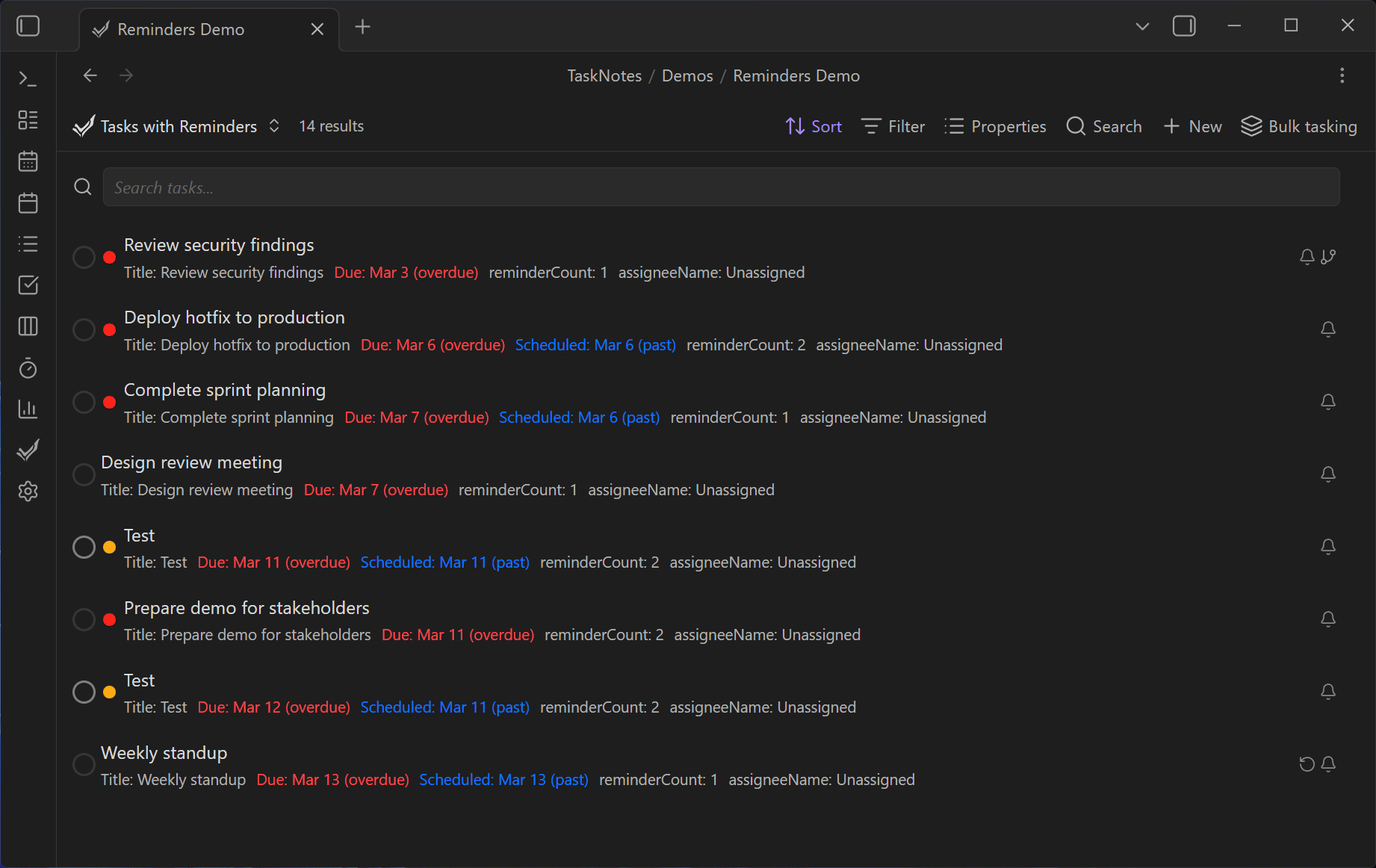Open the bar chart statistics icon
This screenshot has height=868, width=1376.
28,409
